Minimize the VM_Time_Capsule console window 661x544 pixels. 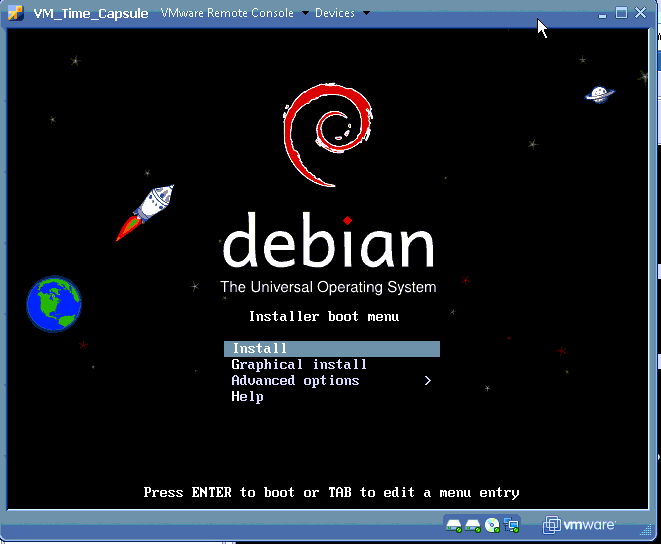coord(602,14)
